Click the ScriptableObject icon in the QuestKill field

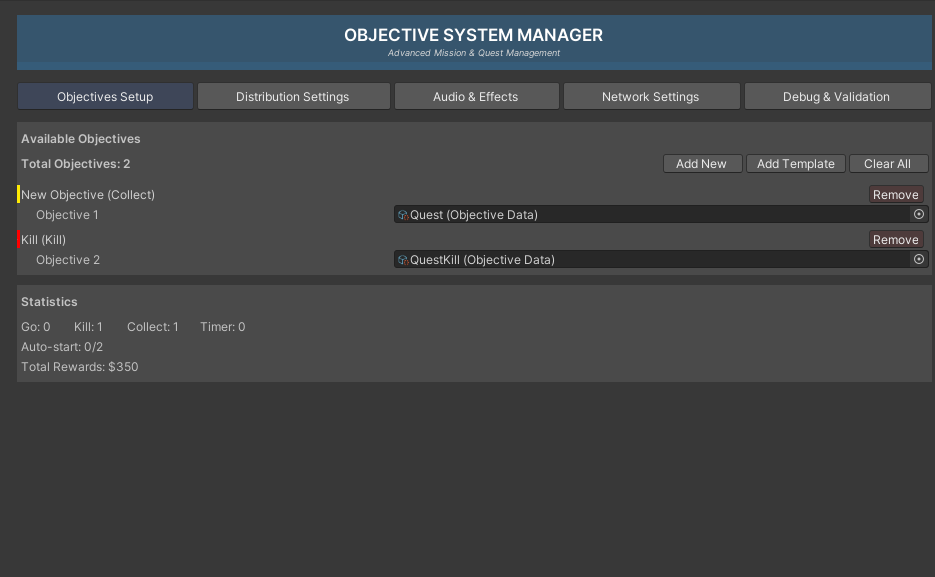401,259
